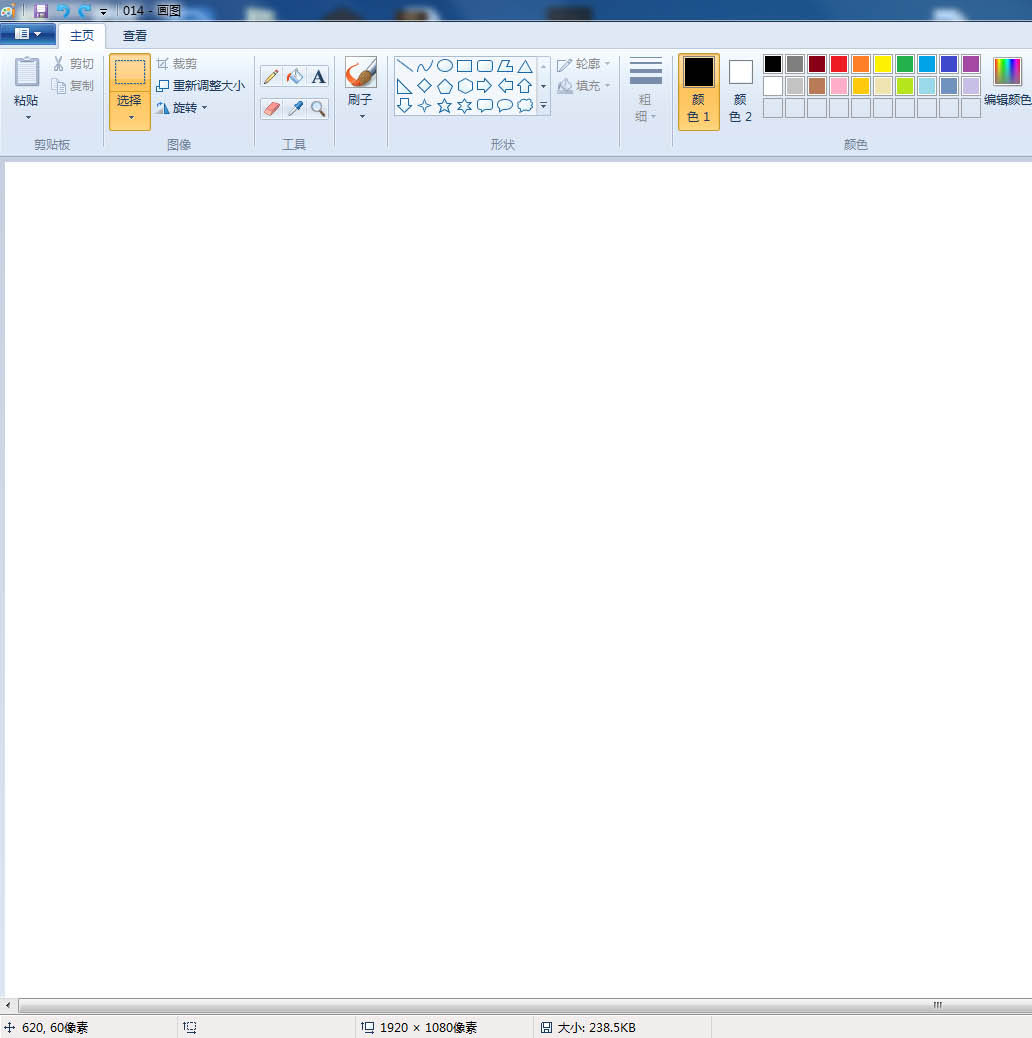Pick the Pentagon shape
The image size is (1032, 1038).
[445, 86]
